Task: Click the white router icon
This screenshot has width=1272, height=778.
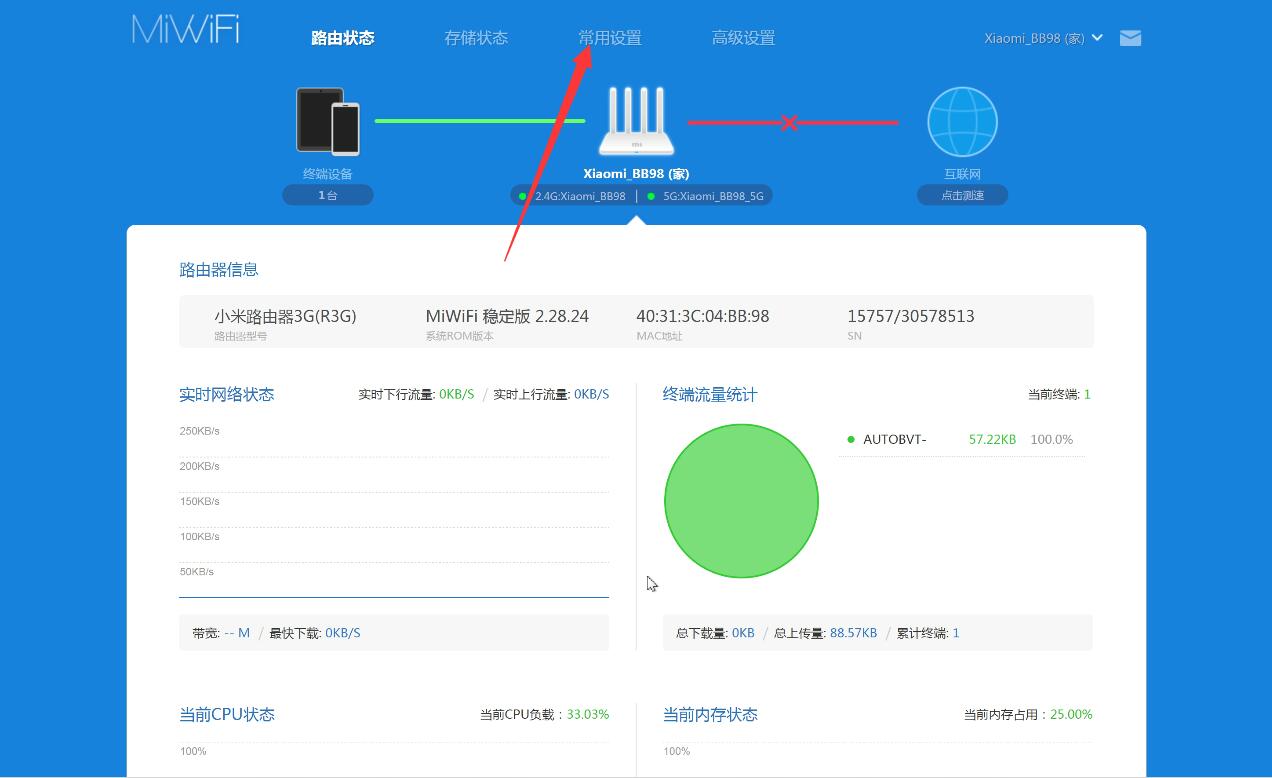Action: (x=637, y=121)
